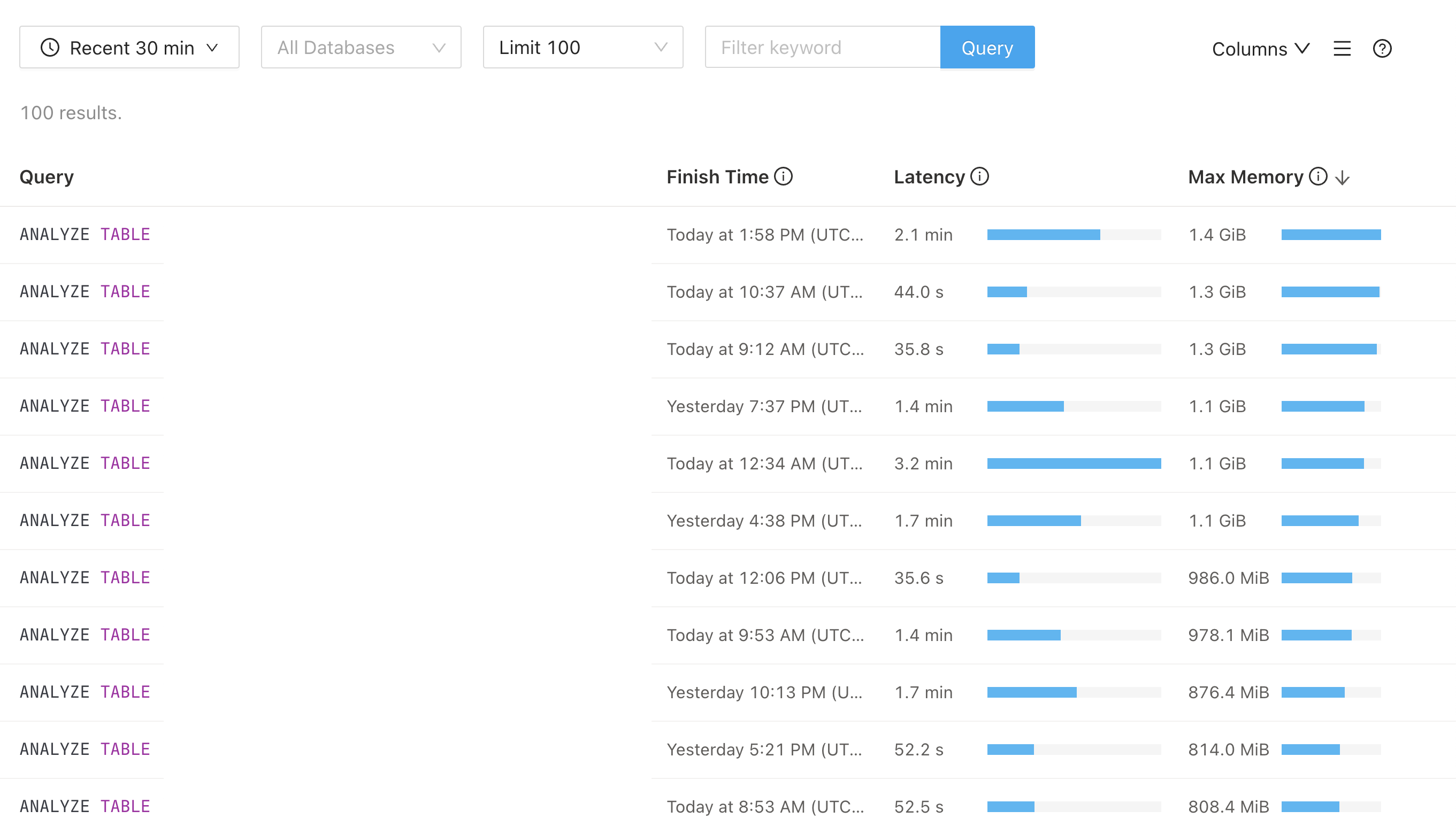Click the Max Memory info icon
The width and height of the screenshot is (1456, 834).
point(1318,176)
